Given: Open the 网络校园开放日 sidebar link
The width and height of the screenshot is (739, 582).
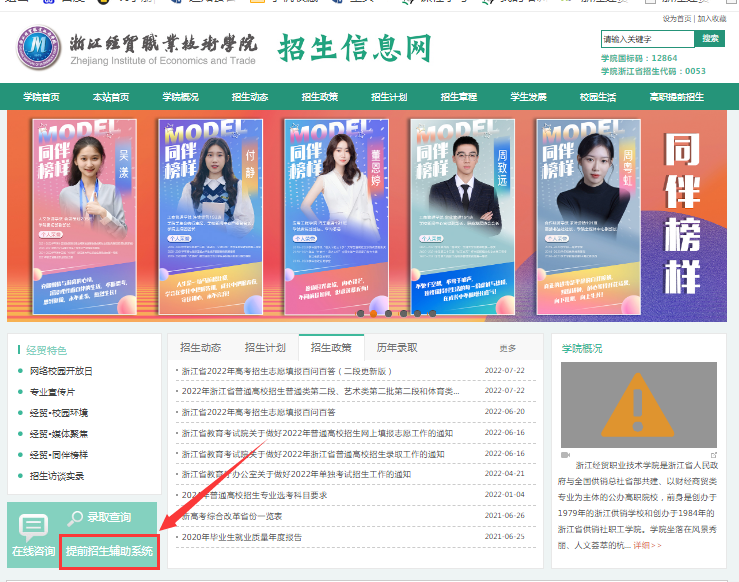Looking at the screenshot, I should pos(61,371).
